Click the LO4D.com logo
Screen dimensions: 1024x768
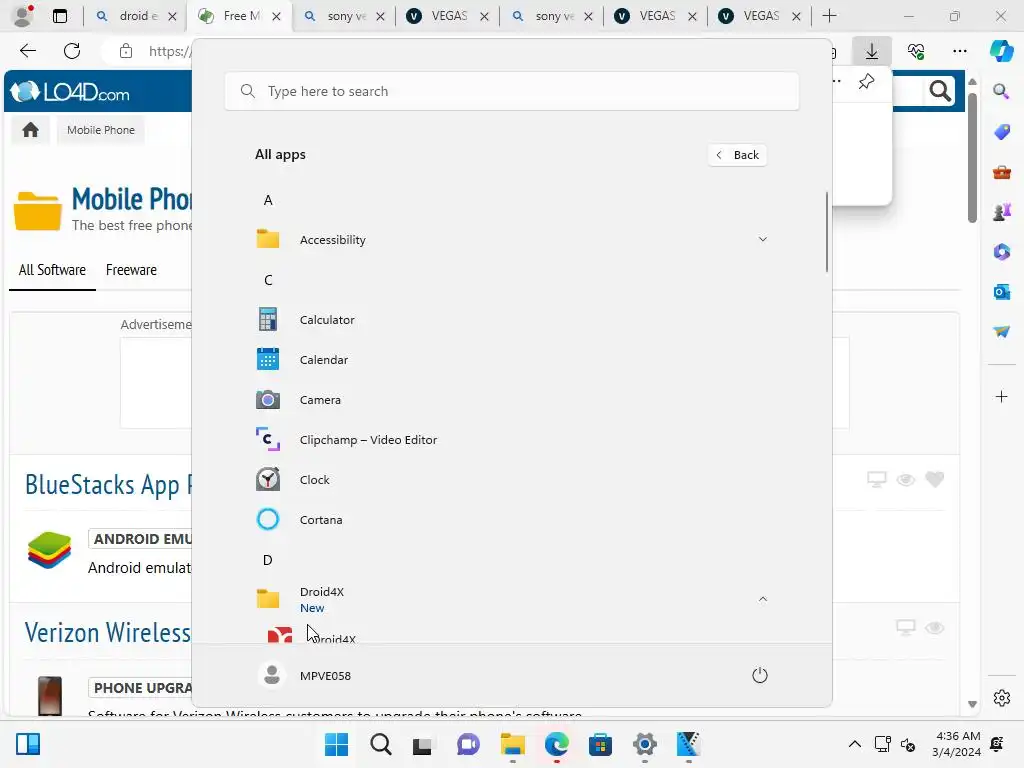click(x=70, y=92)
